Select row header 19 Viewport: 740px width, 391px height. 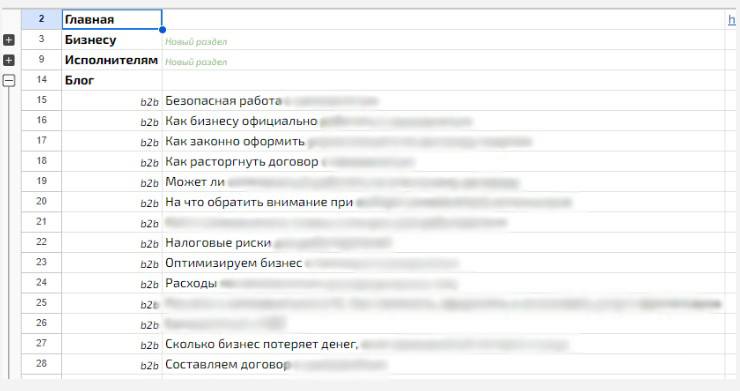pos(42,182)
